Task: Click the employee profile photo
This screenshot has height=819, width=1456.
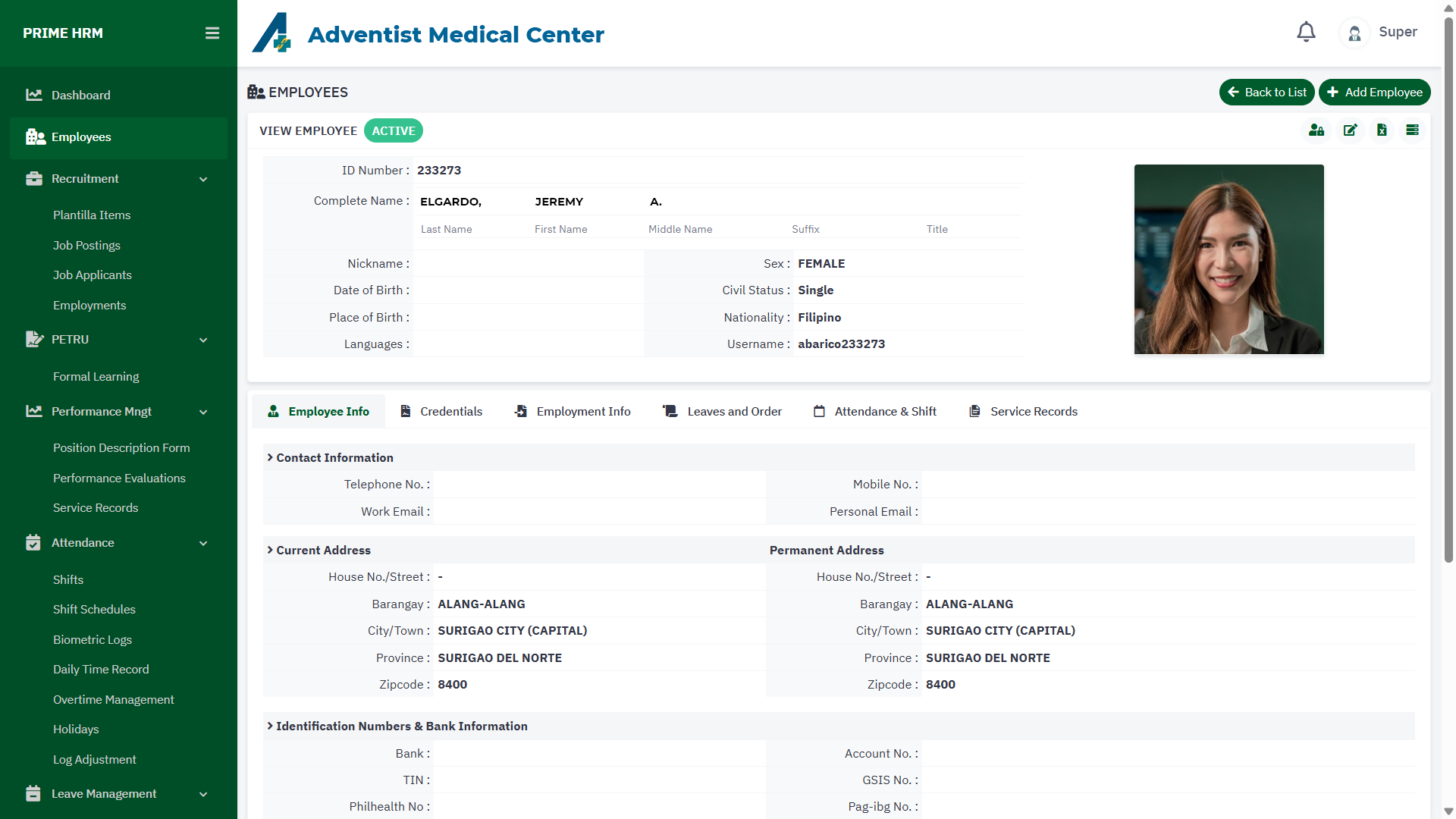Action: (x=1228, y=259)
